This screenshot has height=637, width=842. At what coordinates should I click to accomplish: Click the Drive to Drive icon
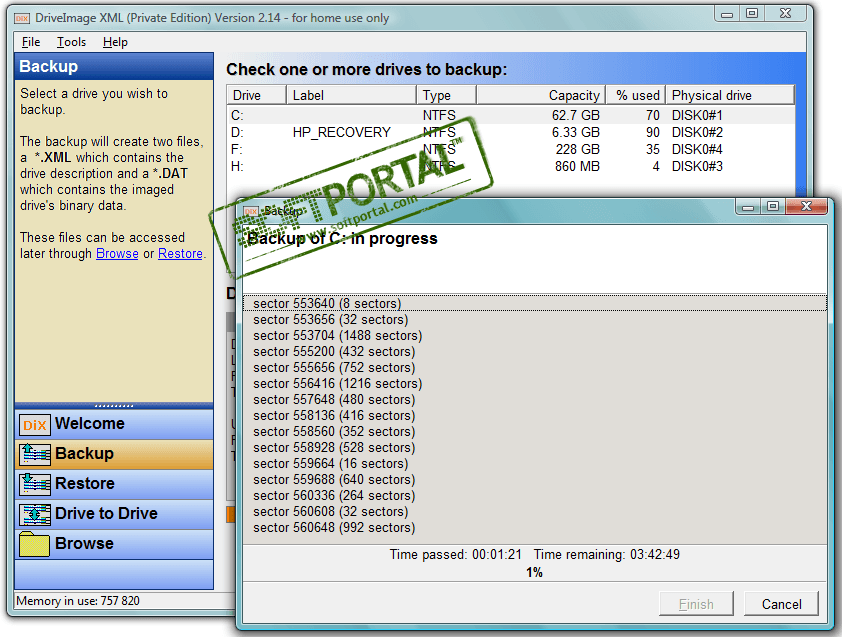coord(35,514)
